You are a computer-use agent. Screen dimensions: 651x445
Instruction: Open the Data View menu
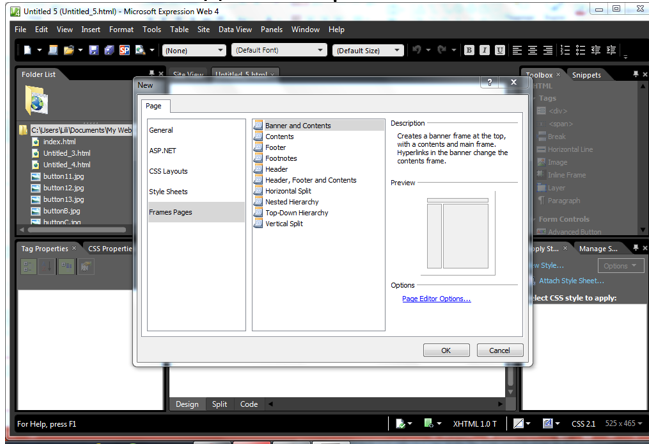tap(235, 29)
